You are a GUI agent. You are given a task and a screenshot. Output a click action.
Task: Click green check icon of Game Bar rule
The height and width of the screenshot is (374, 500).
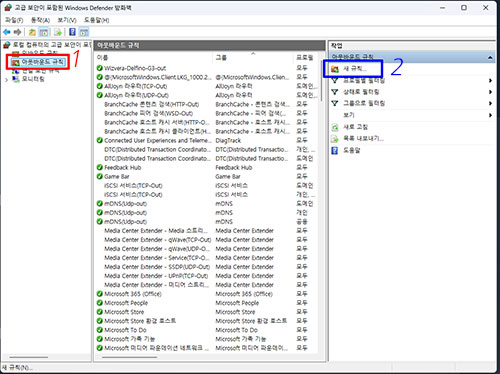99,176
